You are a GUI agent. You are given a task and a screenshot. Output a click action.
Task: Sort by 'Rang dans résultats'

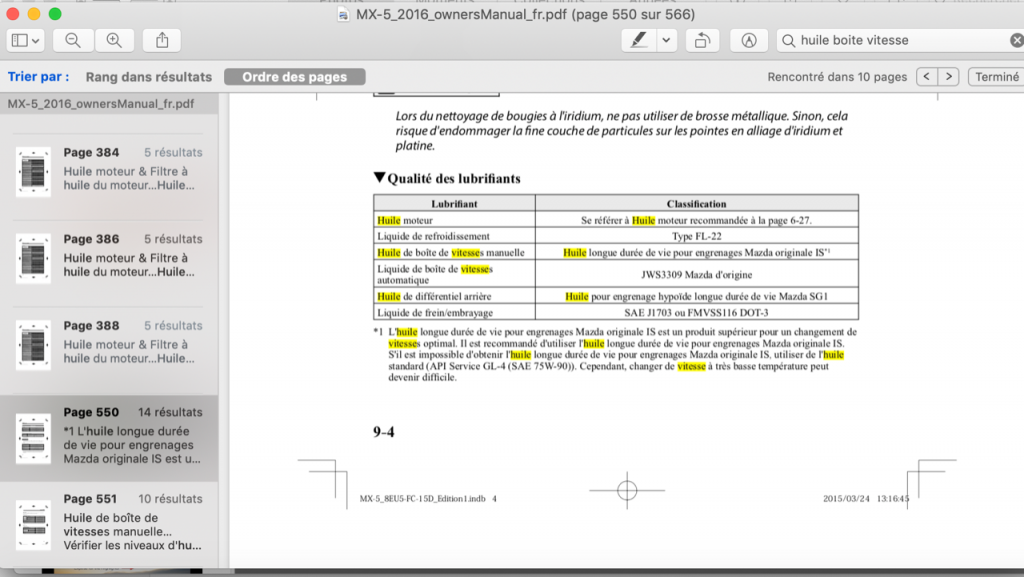(x=149, y=77)
